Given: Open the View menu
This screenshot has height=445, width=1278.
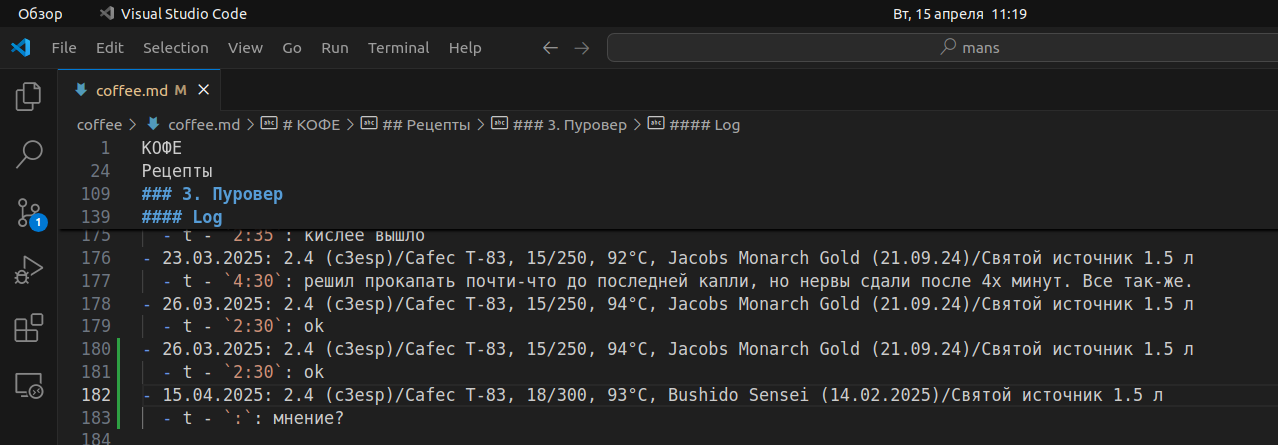Looking at the screenshot, I should (245, 48).
